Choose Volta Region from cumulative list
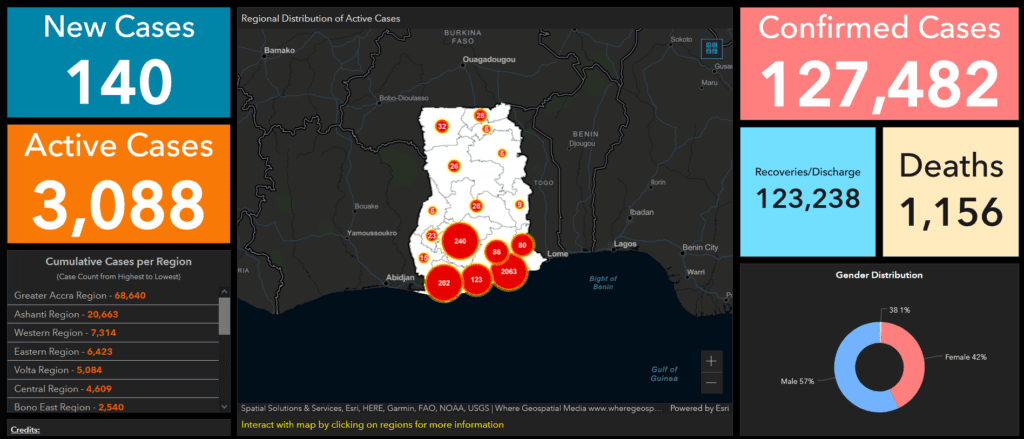Image resolution: width=1024 pixels, height=439 pixels. click(65, 370)
